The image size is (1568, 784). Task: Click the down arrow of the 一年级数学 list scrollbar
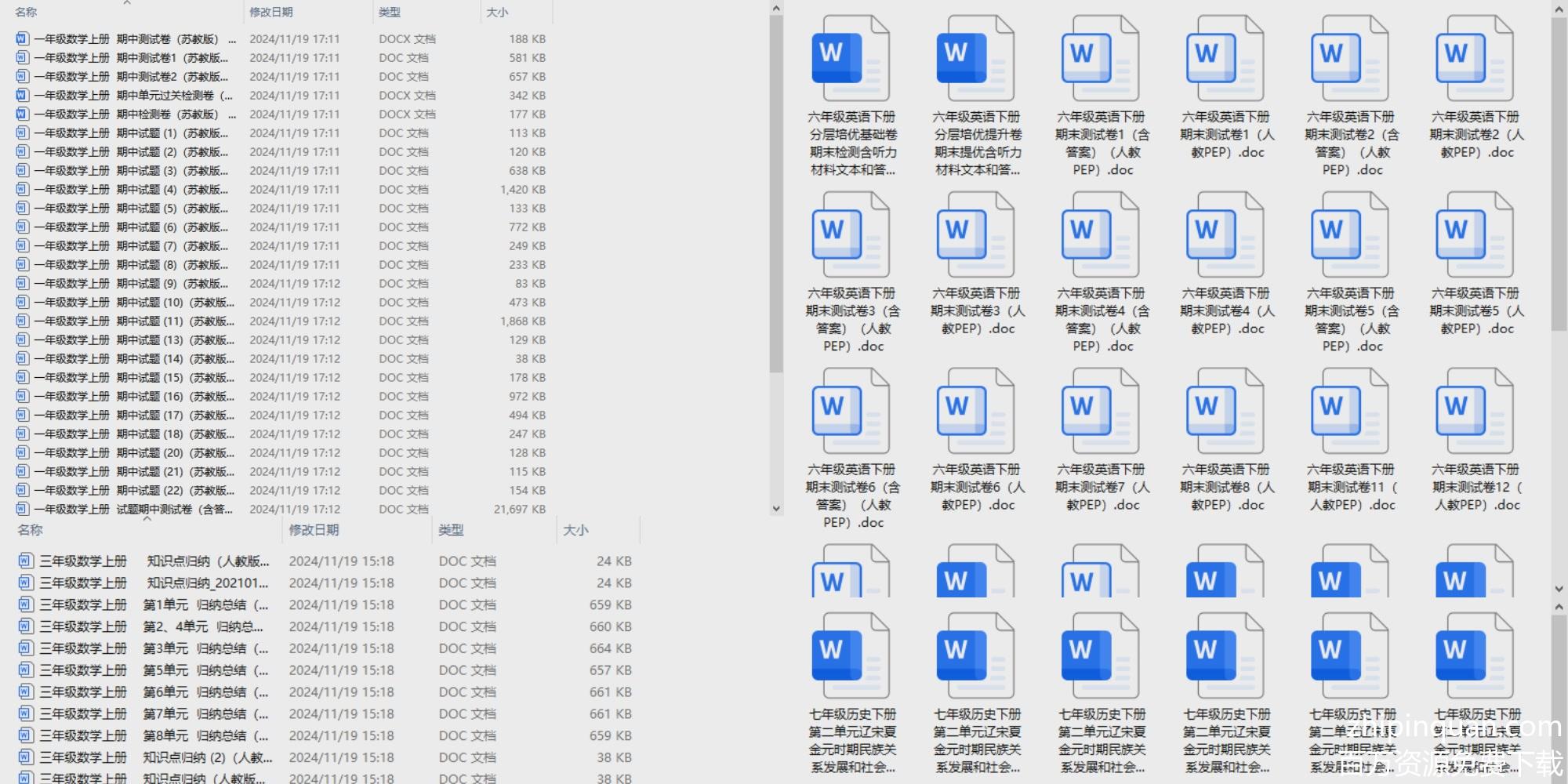point(776,508)
